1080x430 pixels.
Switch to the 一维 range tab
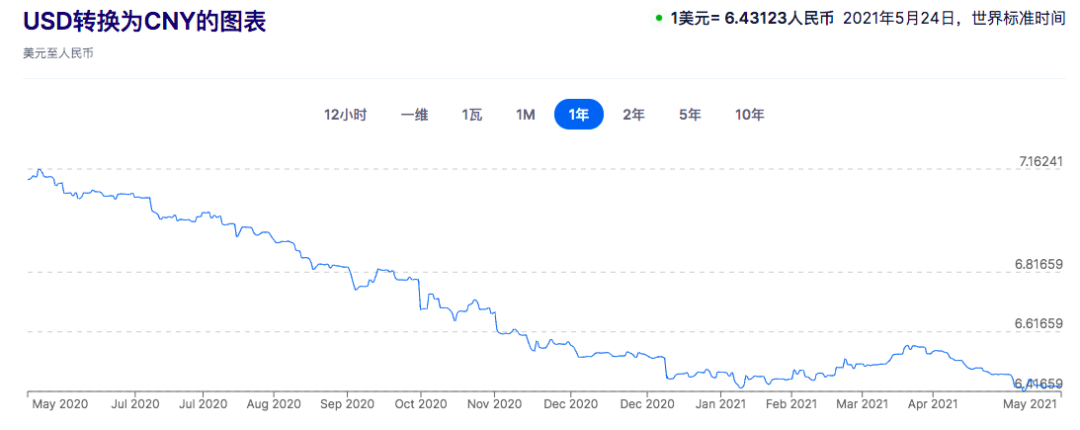click(x=414, y=115)
